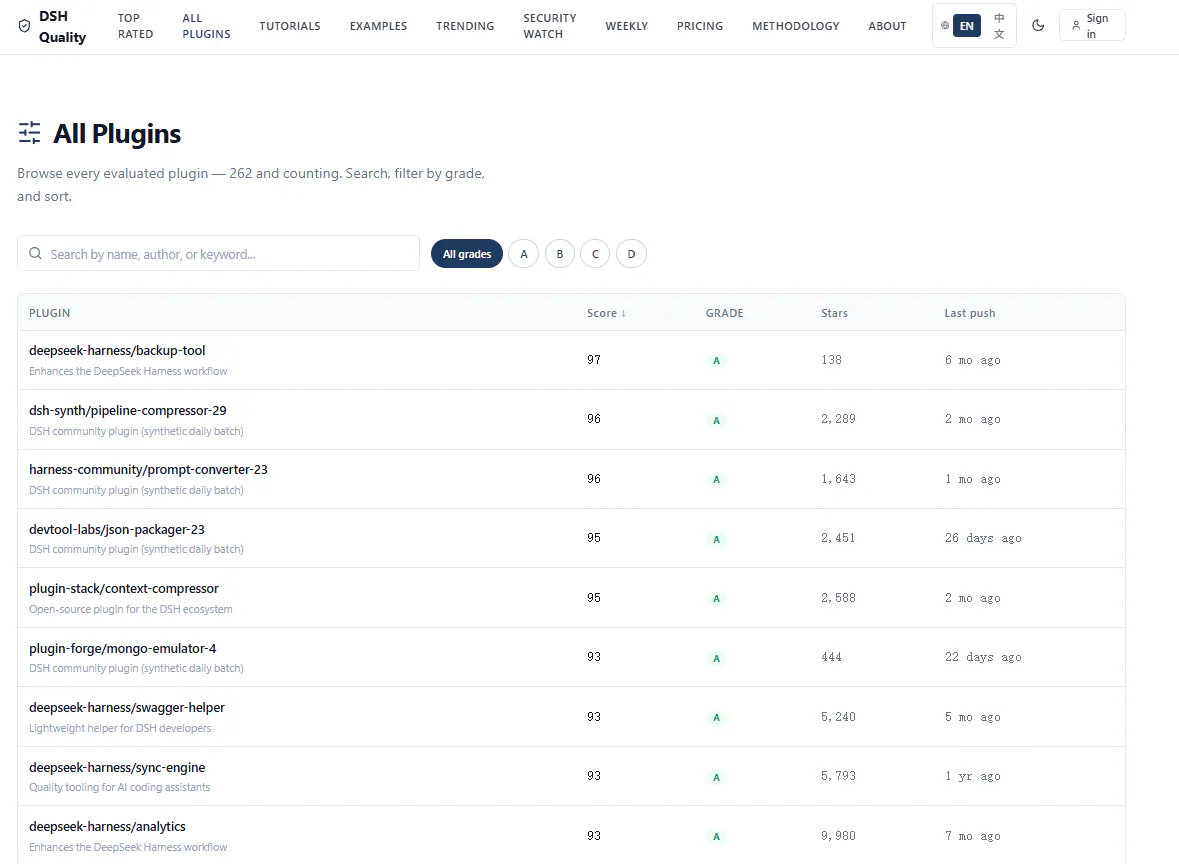Click the DSH Quality shield logo icon
Viewport: 1179px width, 864px height.
click(24, 26)
